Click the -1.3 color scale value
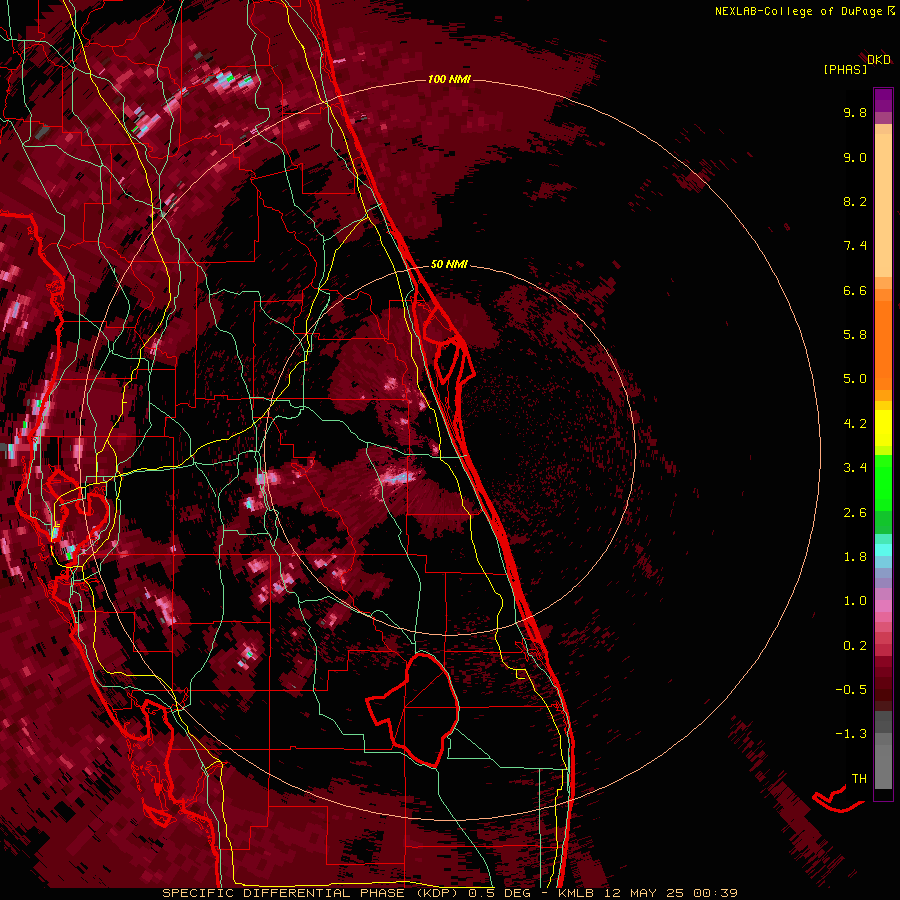 point(851,734)
